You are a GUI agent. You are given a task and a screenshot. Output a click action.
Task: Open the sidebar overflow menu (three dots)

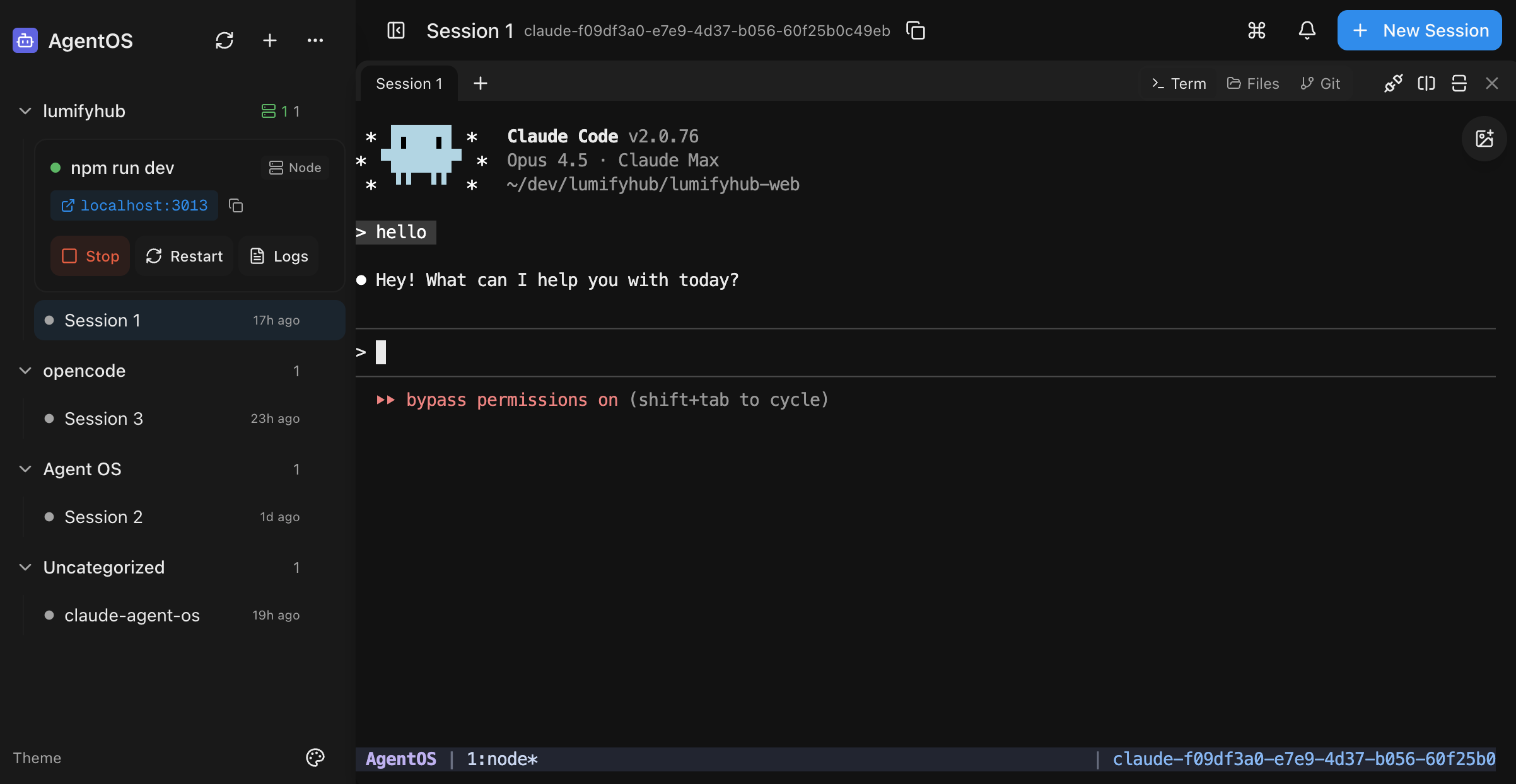[x=316, y=40]
